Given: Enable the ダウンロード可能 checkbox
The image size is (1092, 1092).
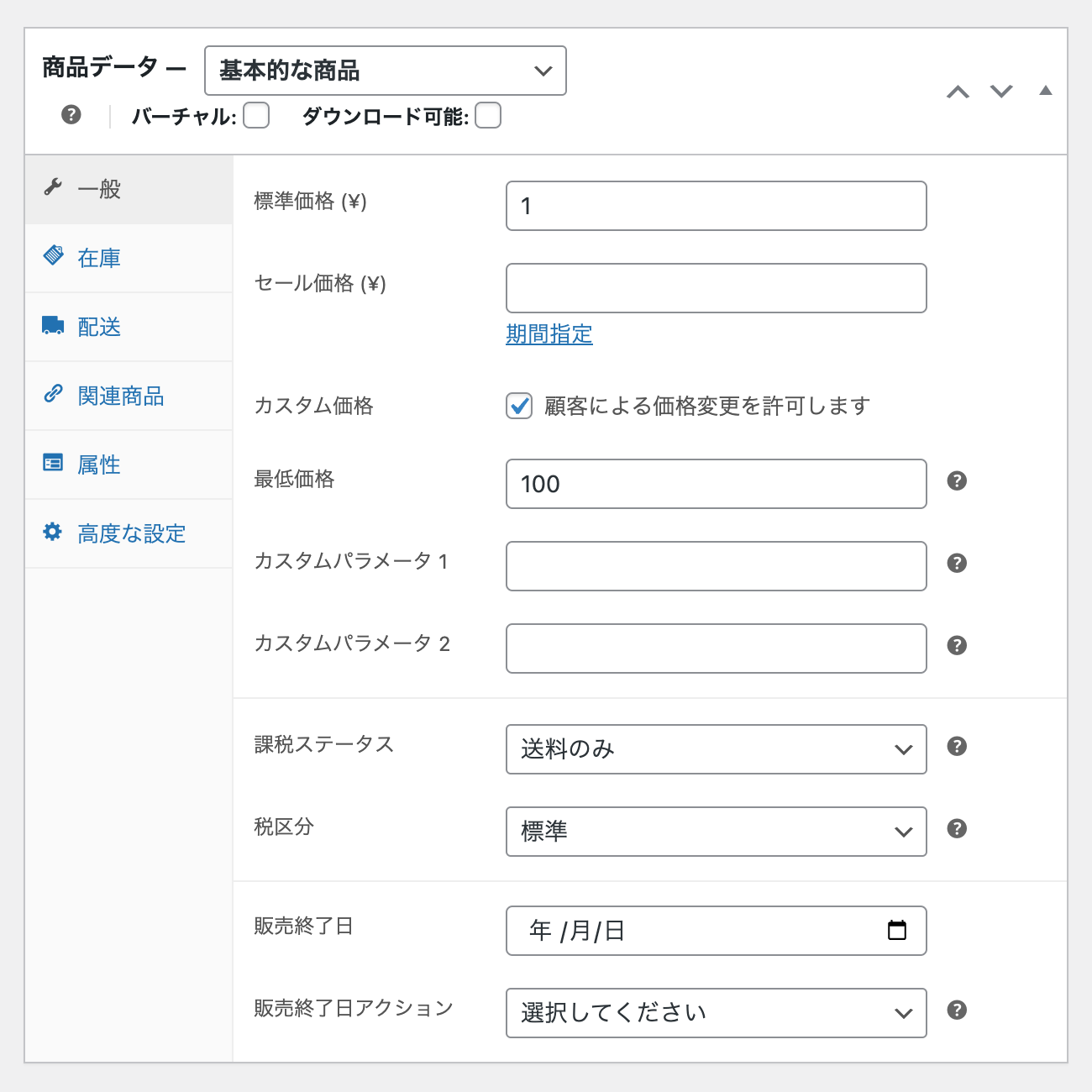Looking at the screenshot, I should (488, 115).
